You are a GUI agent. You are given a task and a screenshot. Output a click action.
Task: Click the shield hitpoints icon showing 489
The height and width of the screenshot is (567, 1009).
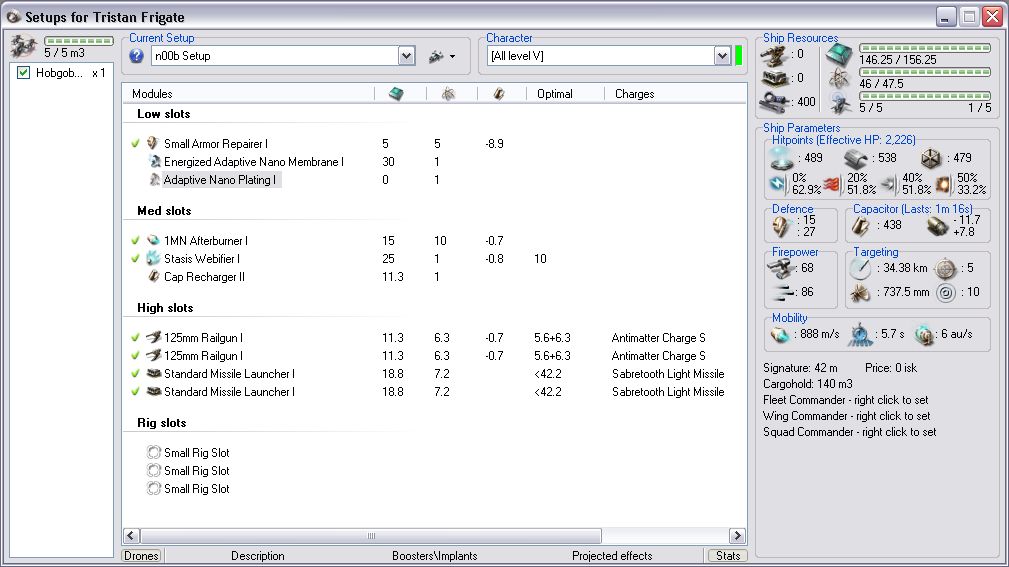click(781, 158)
